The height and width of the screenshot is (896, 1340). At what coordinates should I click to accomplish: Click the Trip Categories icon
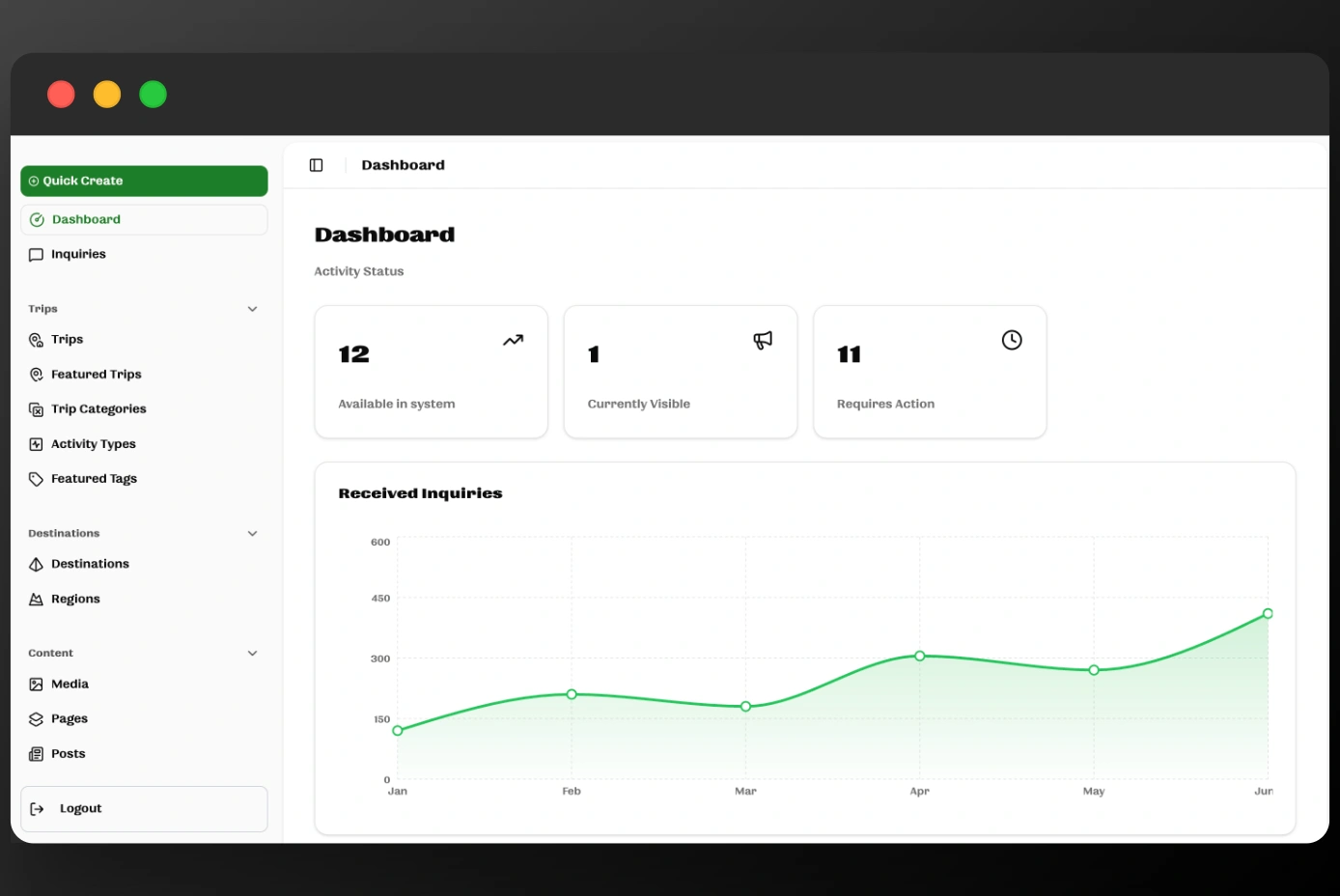coord(36,409)
